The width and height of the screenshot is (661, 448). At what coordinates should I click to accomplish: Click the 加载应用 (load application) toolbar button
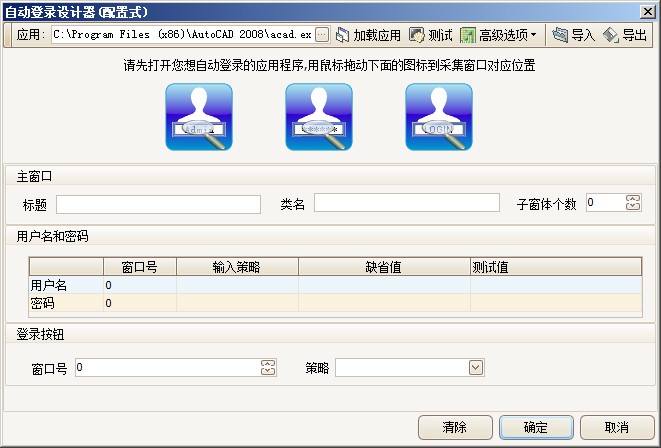(x=367, y=35)
